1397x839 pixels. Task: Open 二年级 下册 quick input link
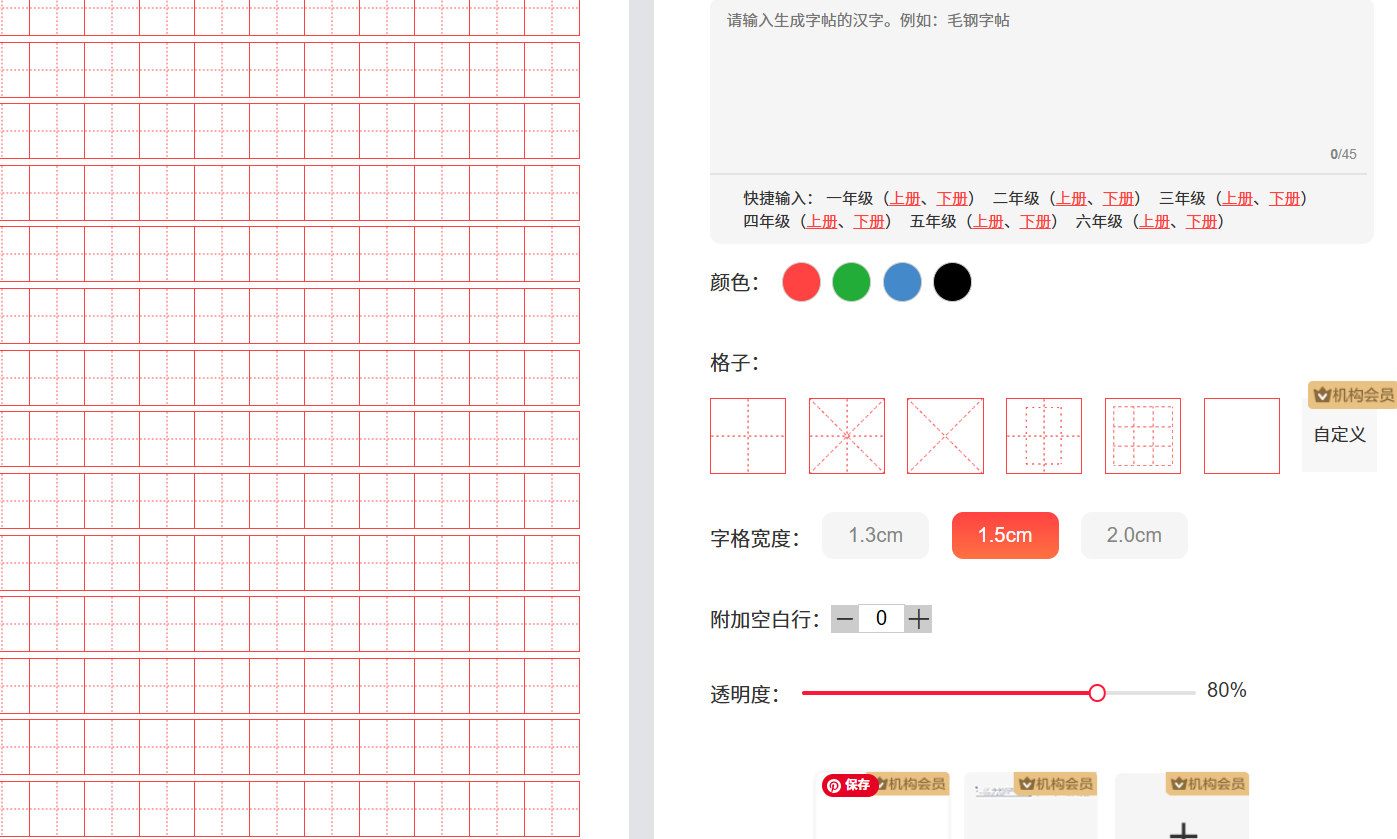[x=1118, y=198]
